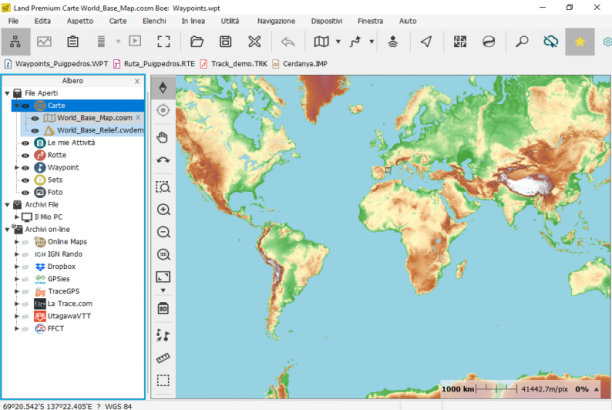
Task: Open the Carte menu
Action: (117, 21)
